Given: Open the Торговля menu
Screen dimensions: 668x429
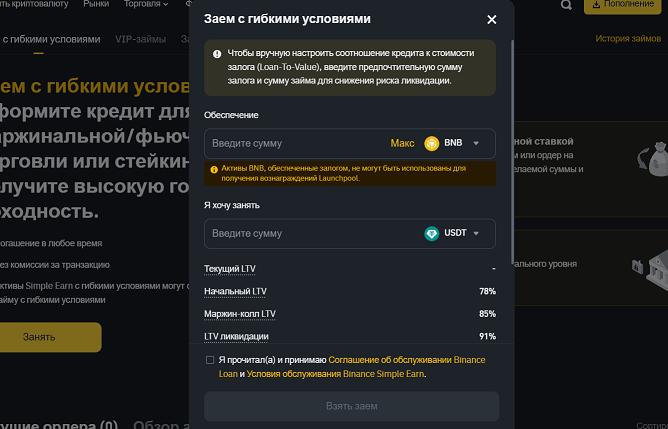Looking at the screenshot, I should [x=146, y=4].
